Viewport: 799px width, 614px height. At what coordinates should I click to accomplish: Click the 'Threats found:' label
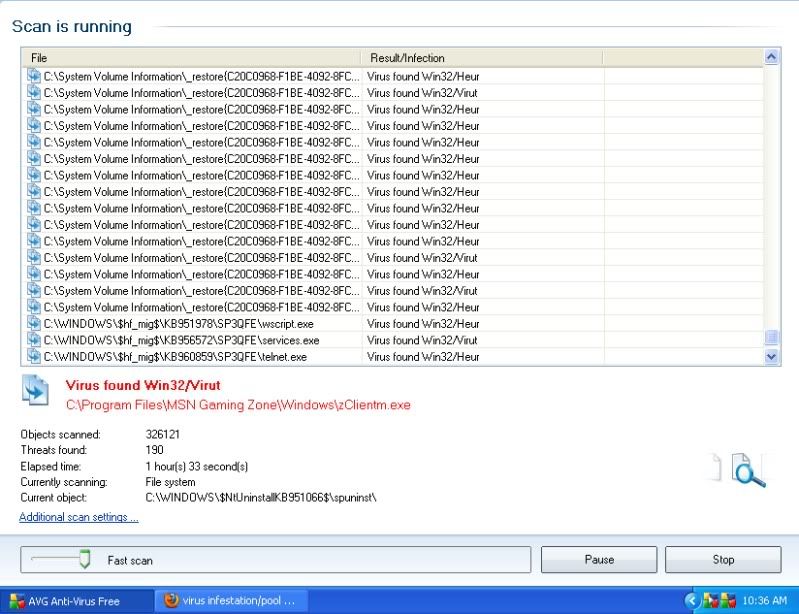point(54,450)
